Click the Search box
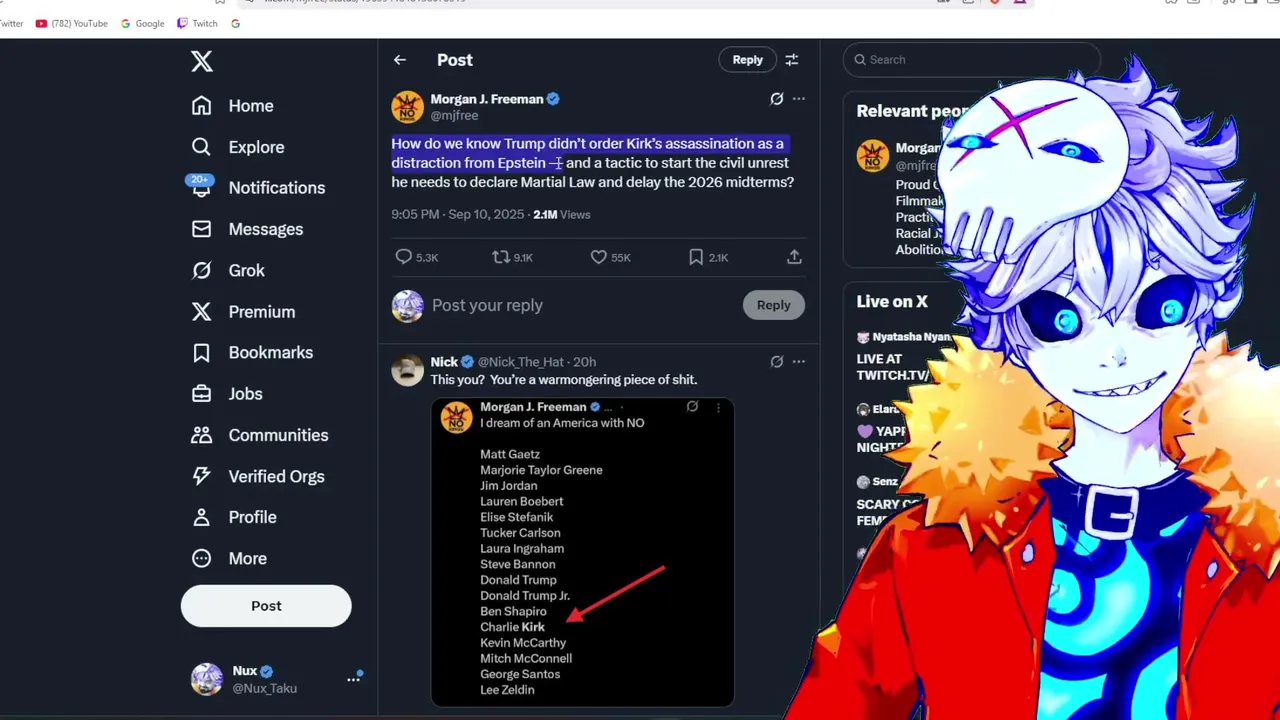 coord(972,60)
